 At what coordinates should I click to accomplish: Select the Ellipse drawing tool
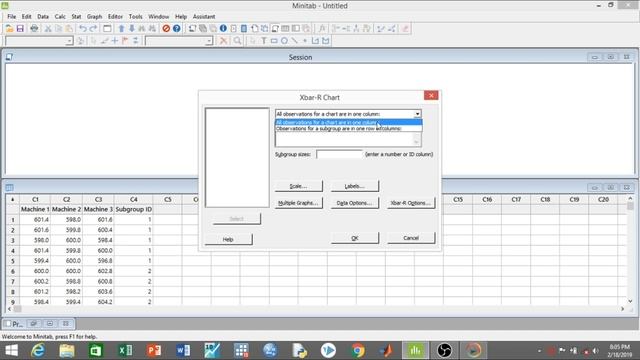pyautogui.click(x=284, y=41)
